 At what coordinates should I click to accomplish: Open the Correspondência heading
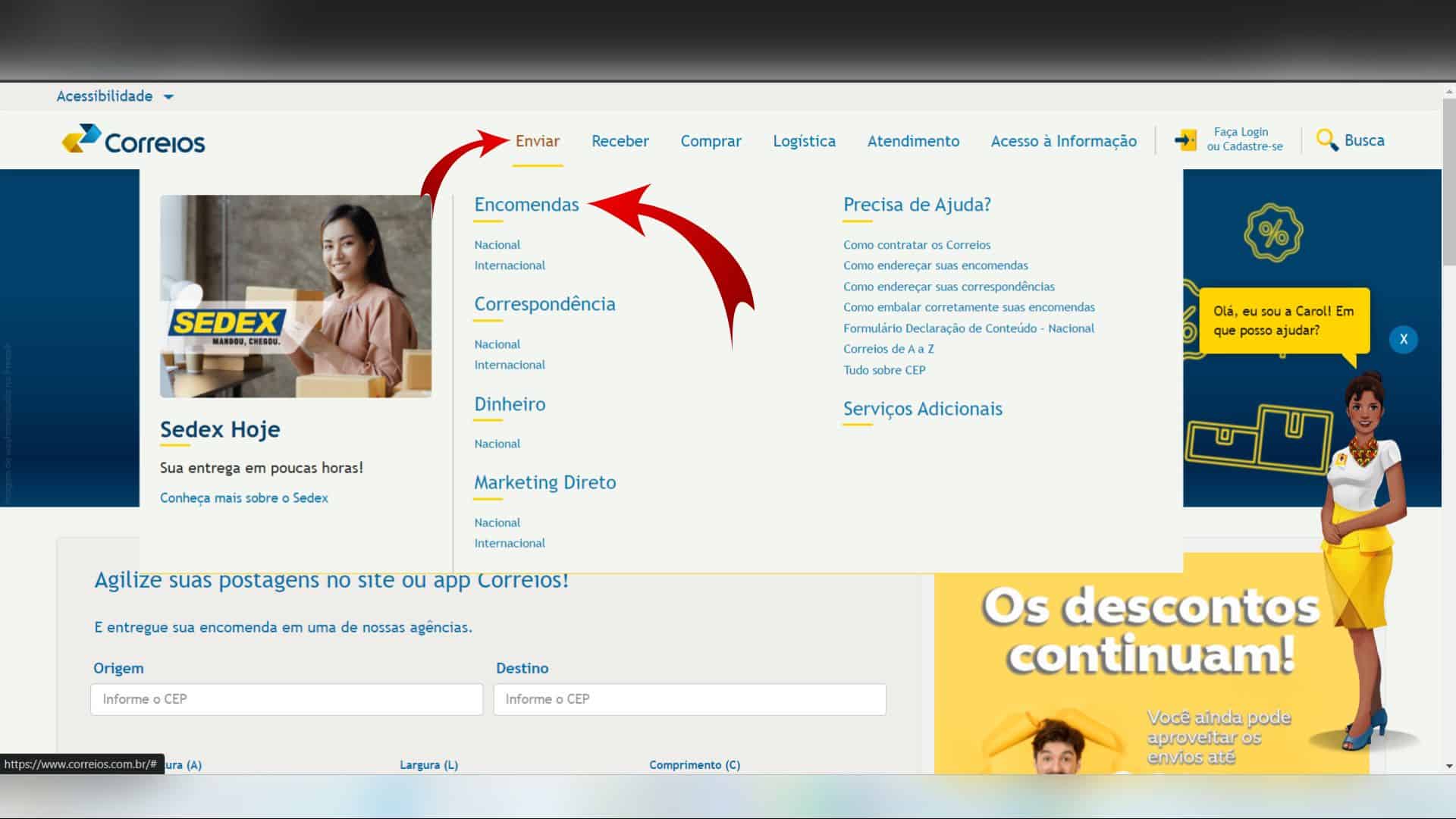(x=544, y=304)
